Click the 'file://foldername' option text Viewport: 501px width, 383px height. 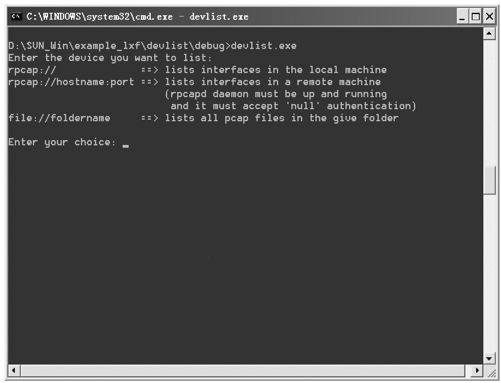click(59, 118)
